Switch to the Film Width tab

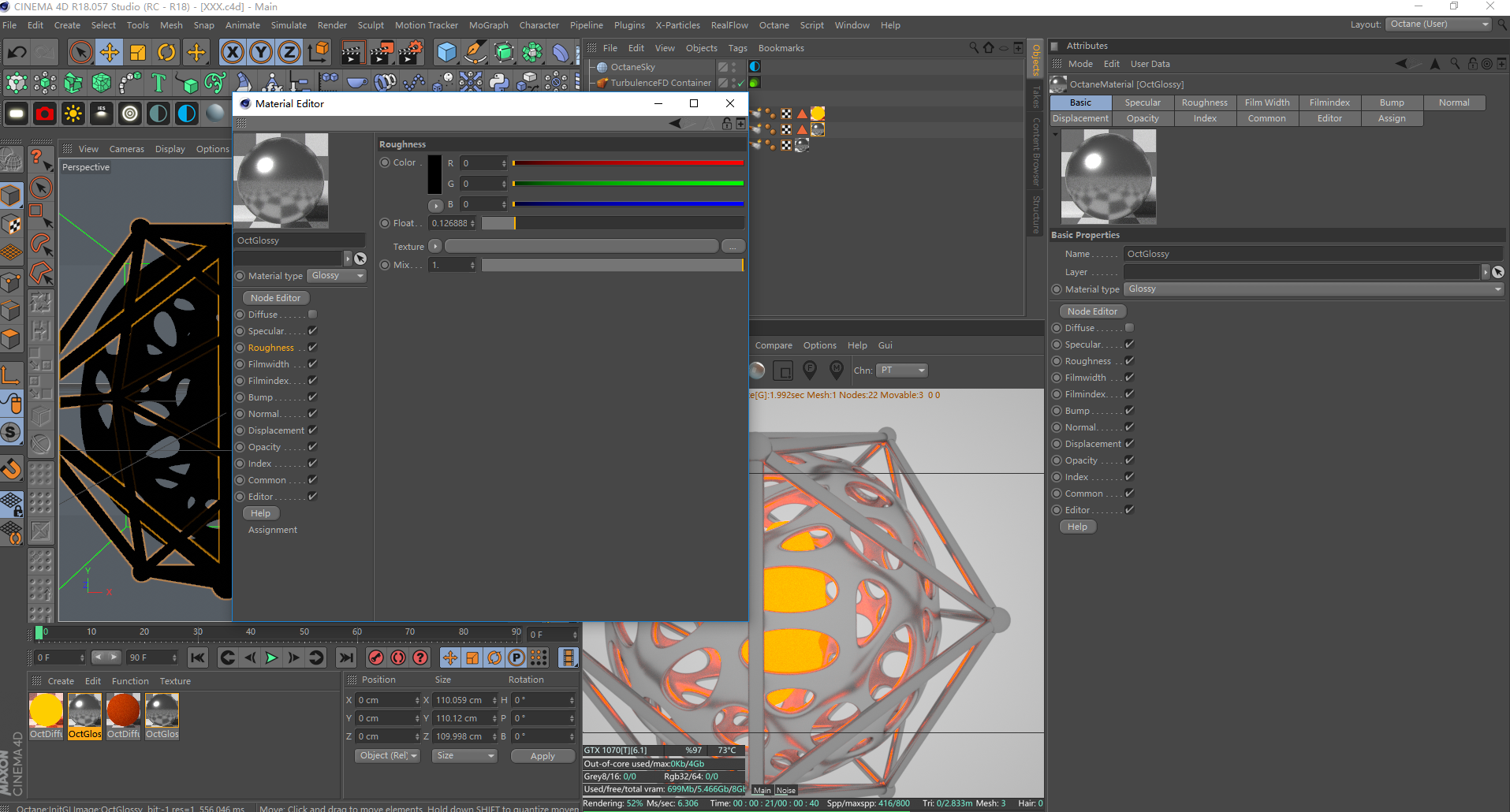(1267, 103)
